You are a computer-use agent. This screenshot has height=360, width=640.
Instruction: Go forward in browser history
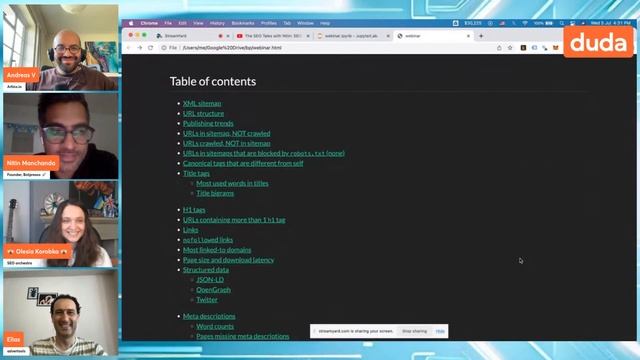coord(140,48)
